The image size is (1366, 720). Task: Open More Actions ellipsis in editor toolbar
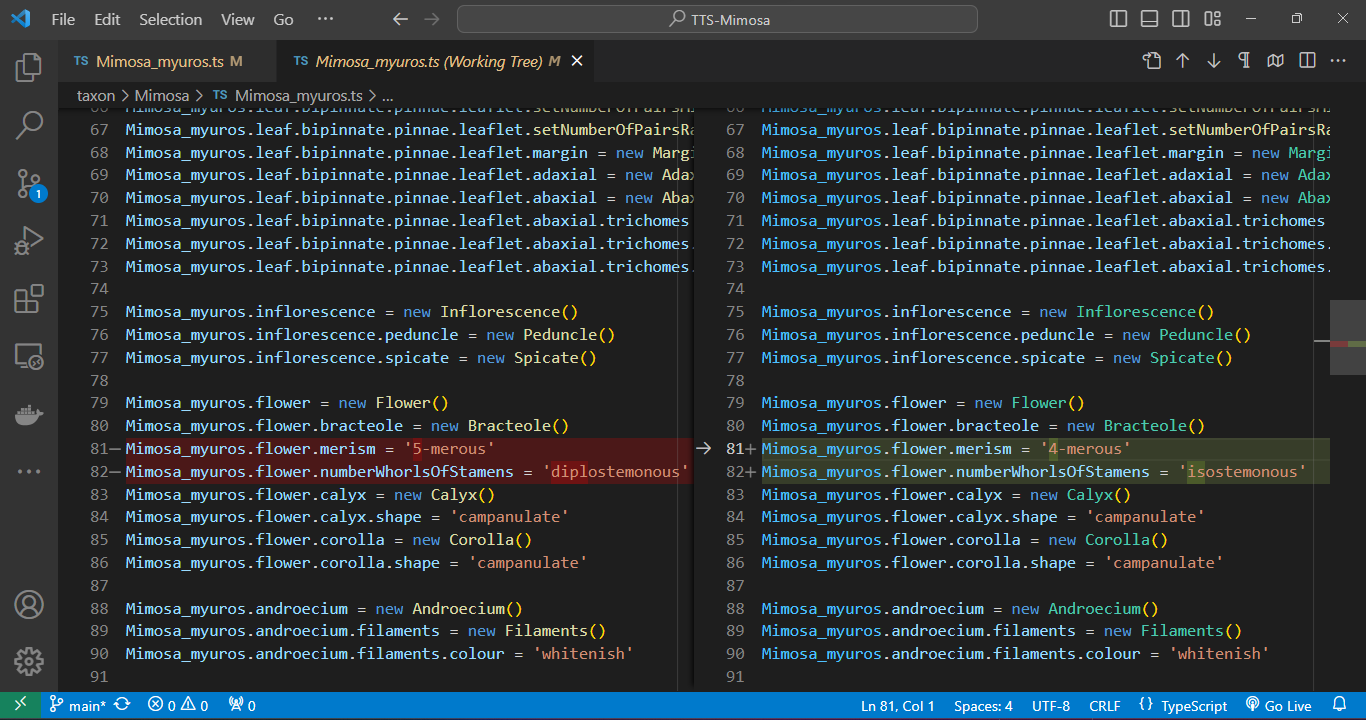(x=1338, y=61)
